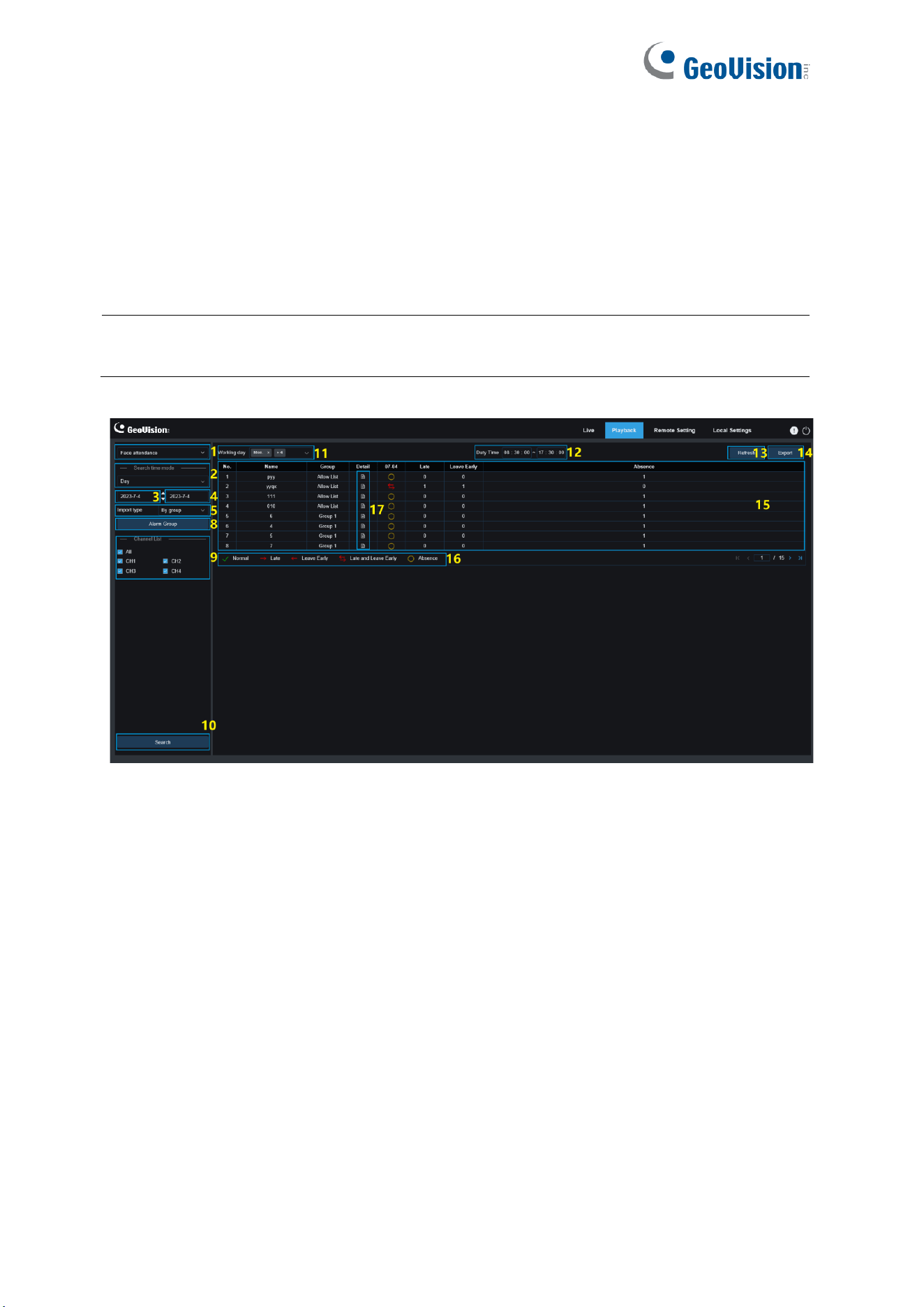Click the Refresh button

coord(746,452)
